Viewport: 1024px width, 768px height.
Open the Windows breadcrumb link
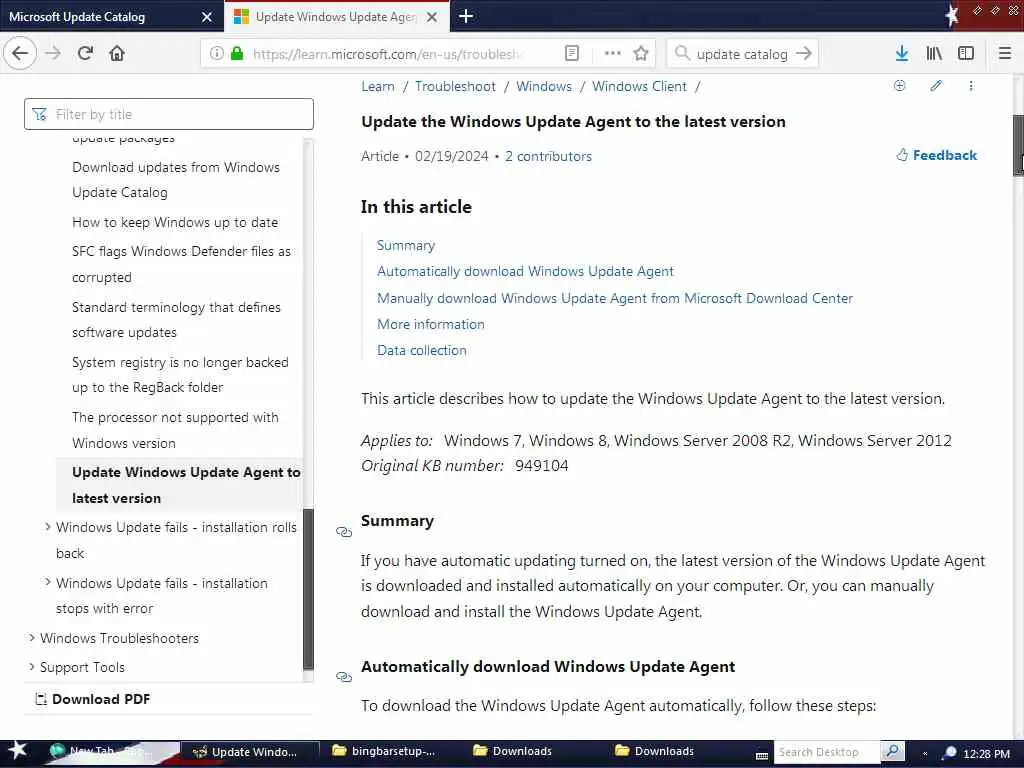click(544, 86)
